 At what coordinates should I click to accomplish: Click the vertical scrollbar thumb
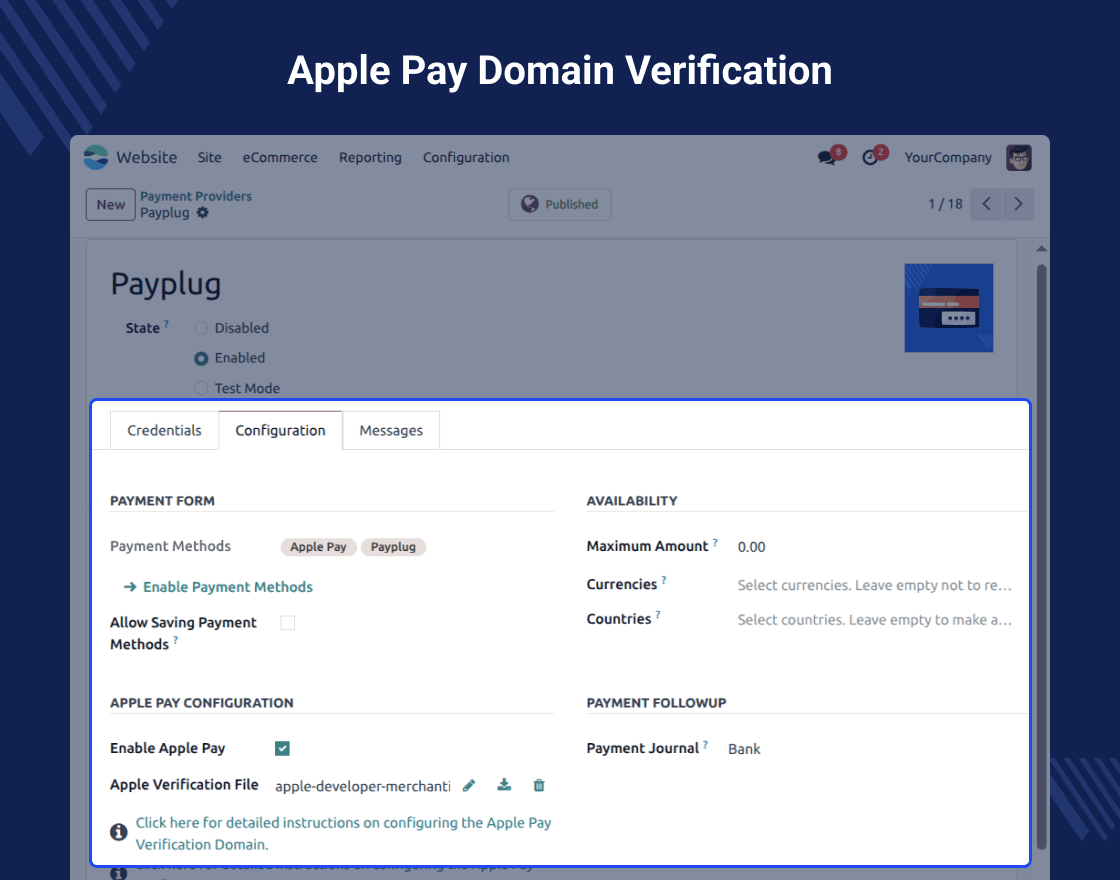click(x=1041, y=557)
